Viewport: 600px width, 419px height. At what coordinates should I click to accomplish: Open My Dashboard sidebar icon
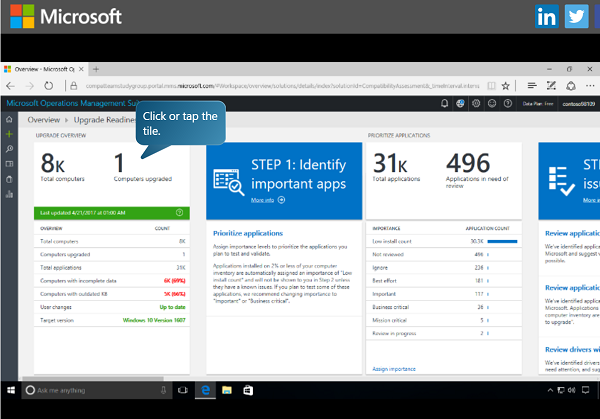pyautogui.click(x=9, y=164)
